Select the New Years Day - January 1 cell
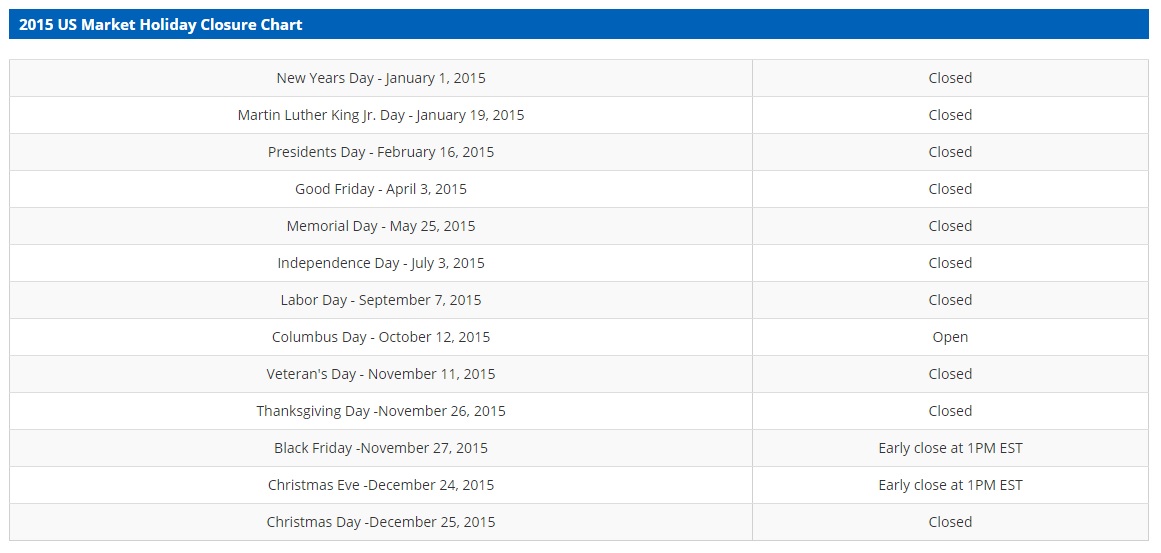 click(381, 78)
